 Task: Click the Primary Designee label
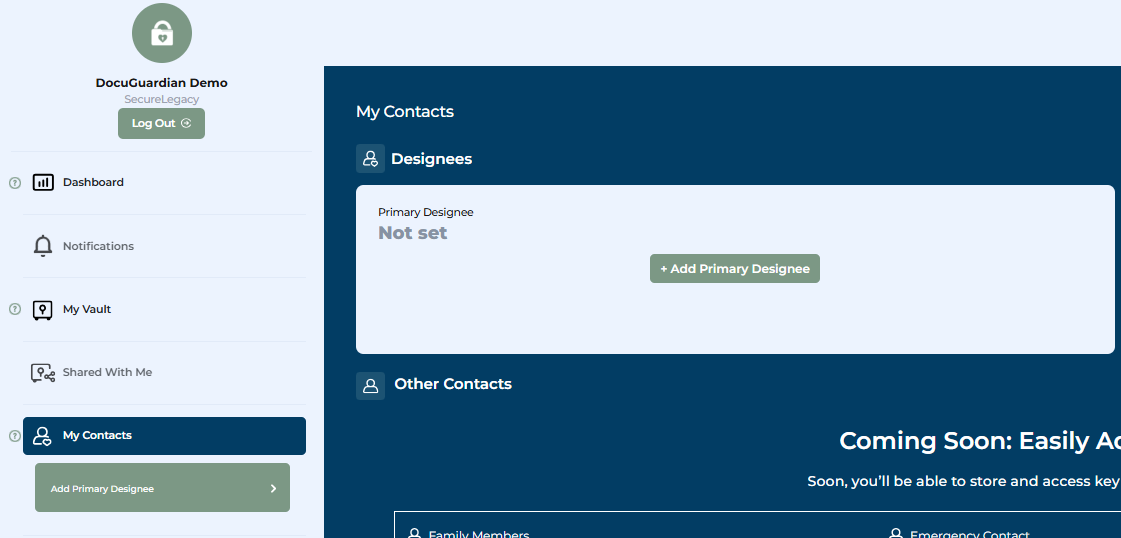click(425, 212)
